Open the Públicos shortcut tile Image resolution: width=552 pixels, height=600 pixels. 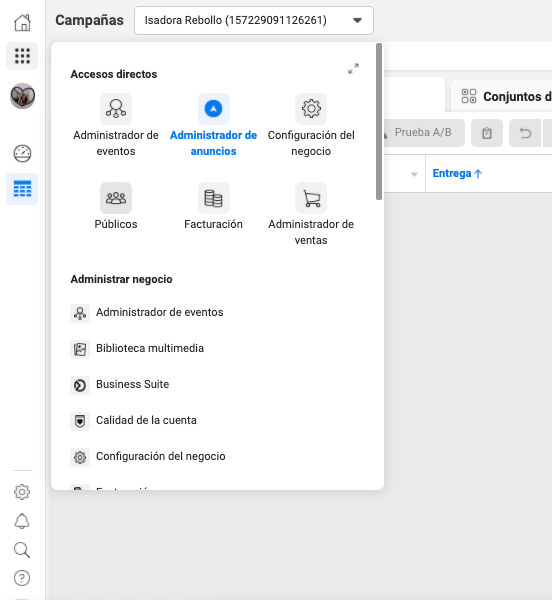coord(116,206)
